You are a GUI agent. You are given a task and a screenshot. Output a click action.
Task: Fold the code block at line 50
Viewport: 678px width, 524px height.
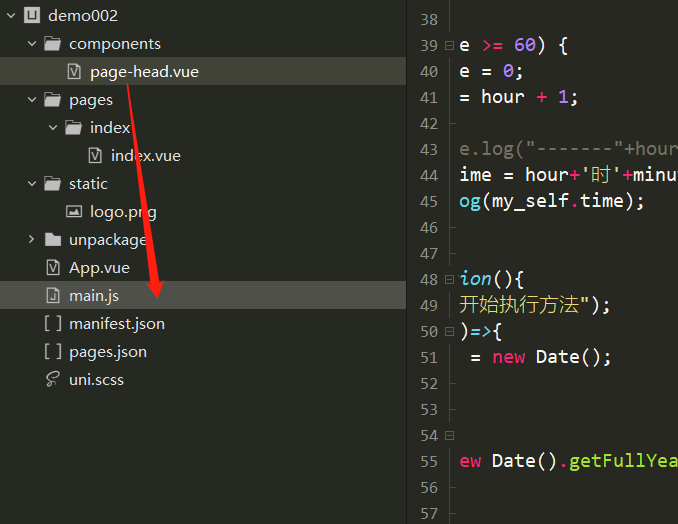pyautogui.click(x=450, y=331)
